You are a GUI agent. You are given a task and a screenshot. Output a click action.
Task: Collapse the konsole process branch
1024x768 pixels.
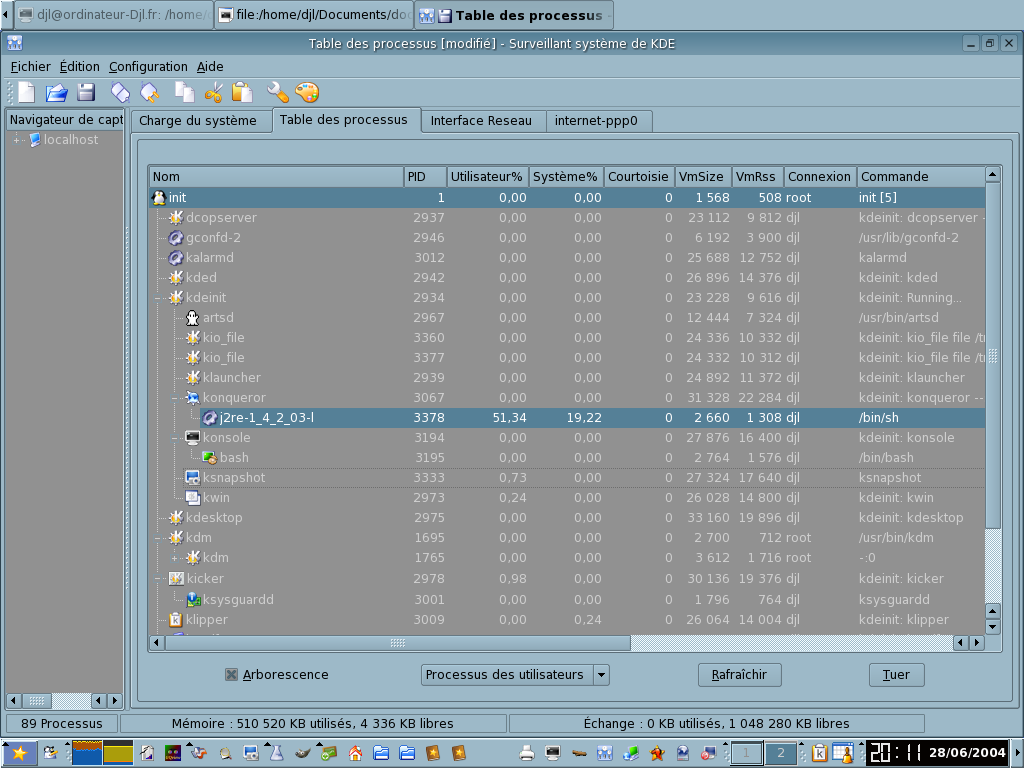pyautogui.click(x=175, y=438)
